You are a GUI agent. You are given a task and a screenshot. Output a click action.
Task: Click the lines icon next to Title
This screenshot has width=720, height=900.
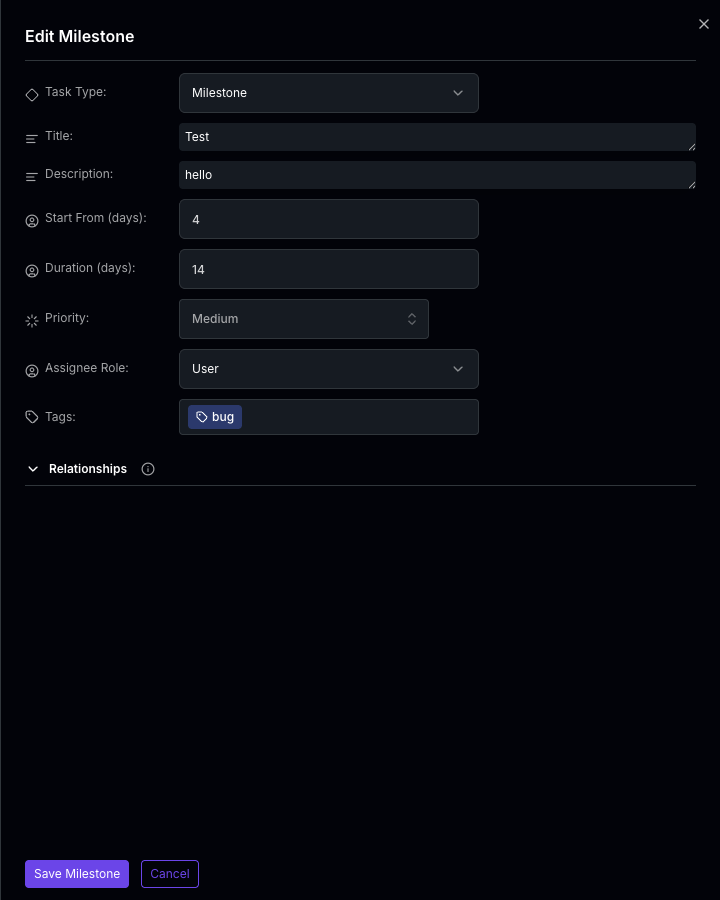[x=32, y=138]
